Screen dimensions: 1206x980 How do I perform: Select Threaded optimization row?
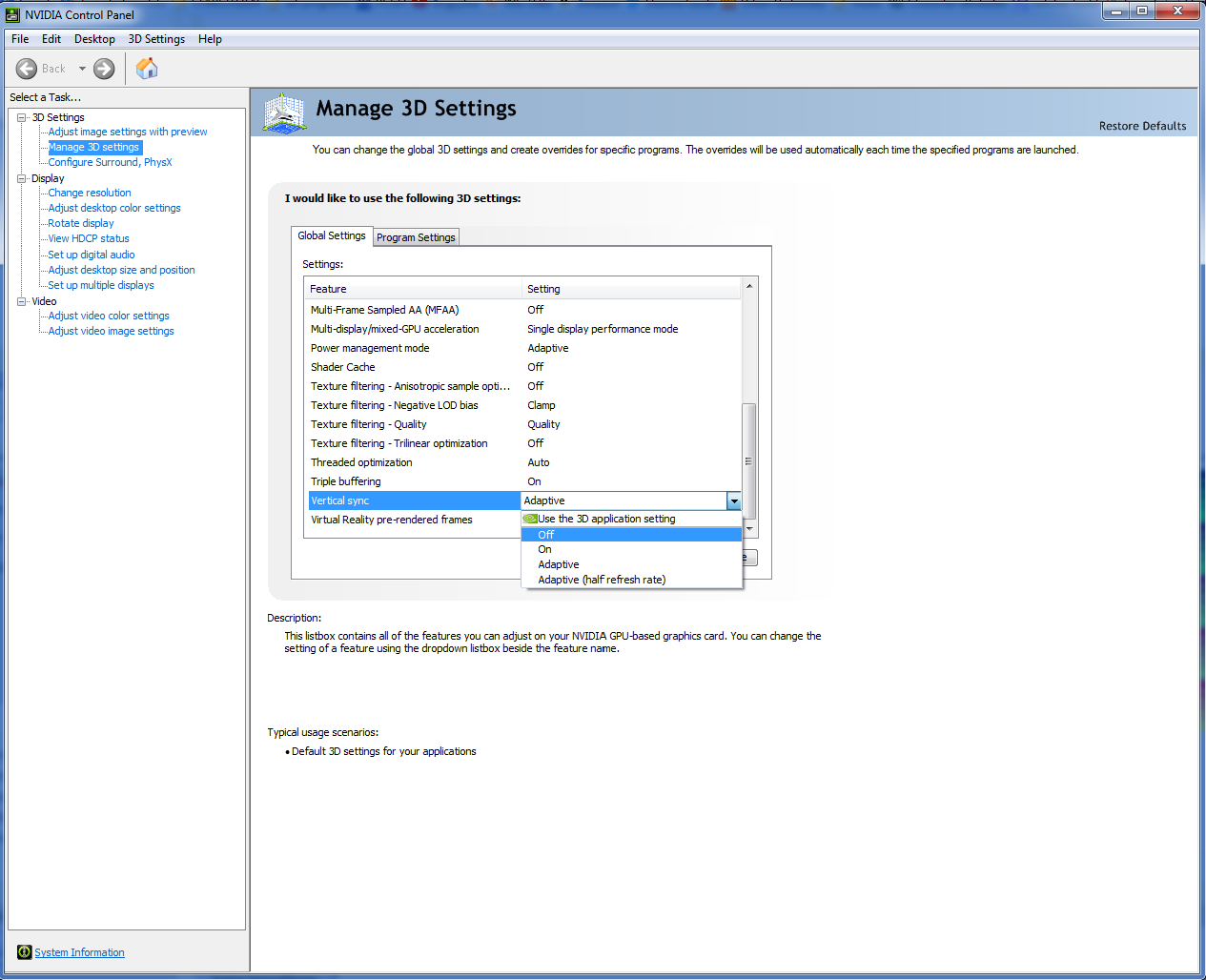(x=522, y=462)
